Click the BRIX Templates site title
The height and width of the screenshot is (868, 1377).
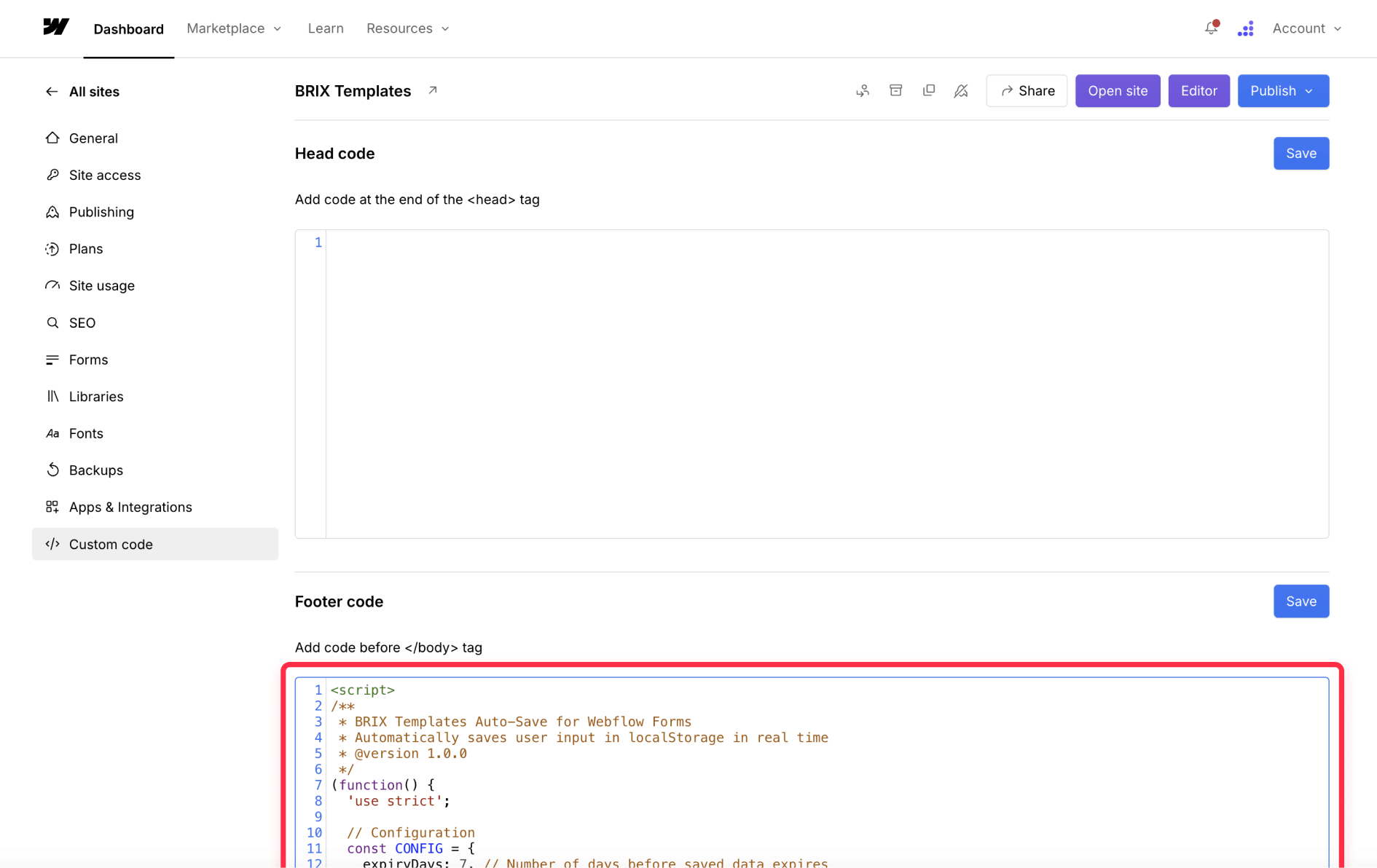(x=353, y=91)
